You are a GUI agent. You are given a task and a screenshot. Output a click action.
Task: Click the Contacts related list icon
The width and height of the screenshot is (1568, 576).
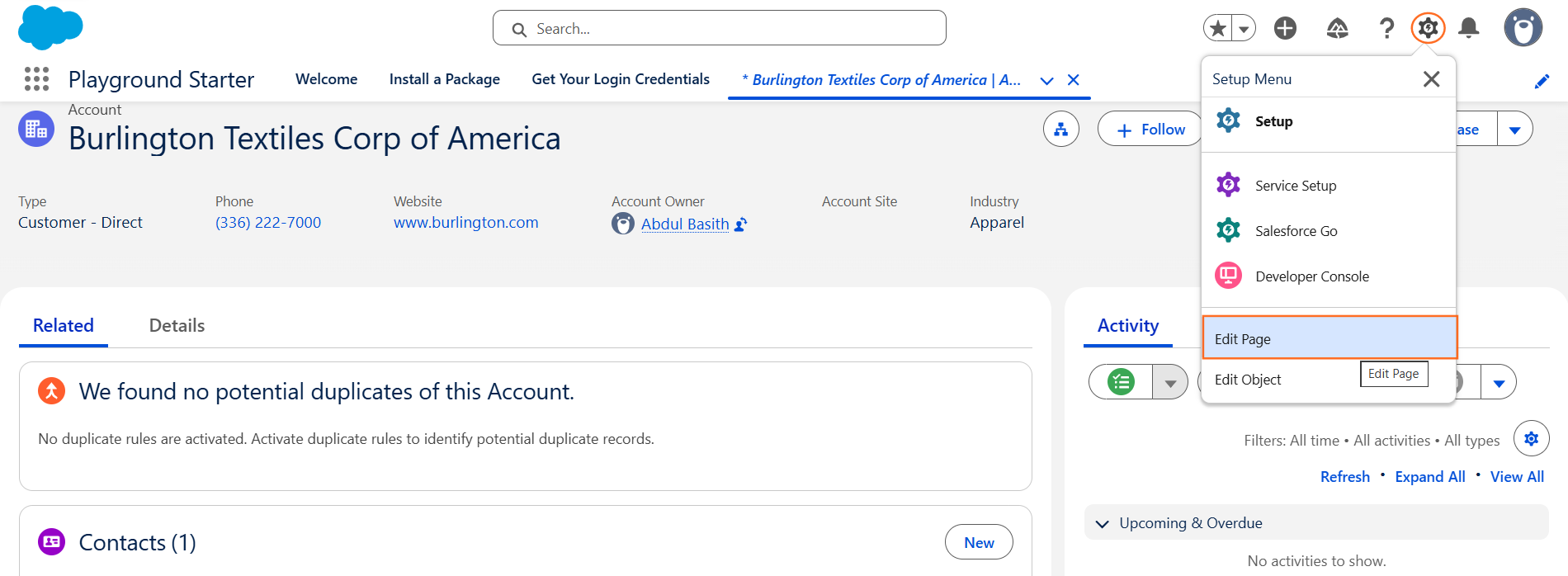click(51, 542)
